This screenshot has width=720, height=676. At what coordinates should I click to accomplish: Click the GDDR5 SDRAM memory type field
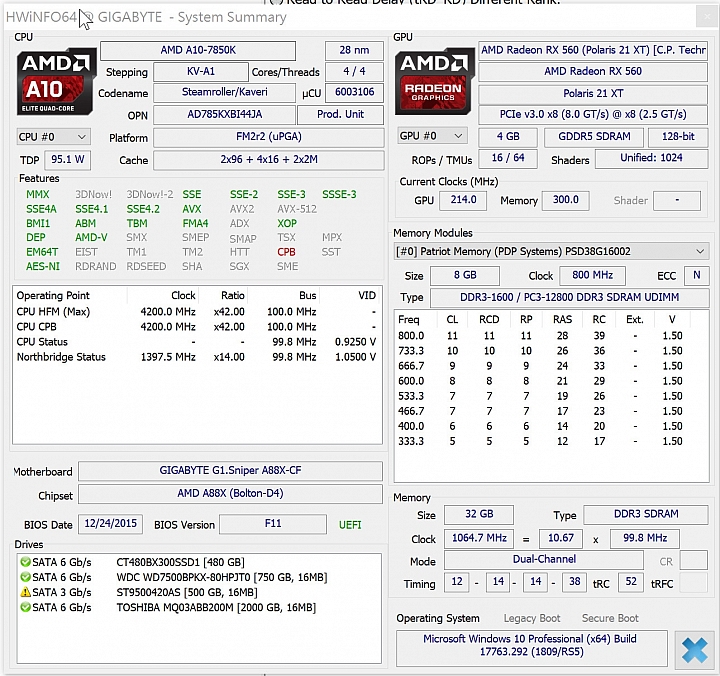point(594,137)
